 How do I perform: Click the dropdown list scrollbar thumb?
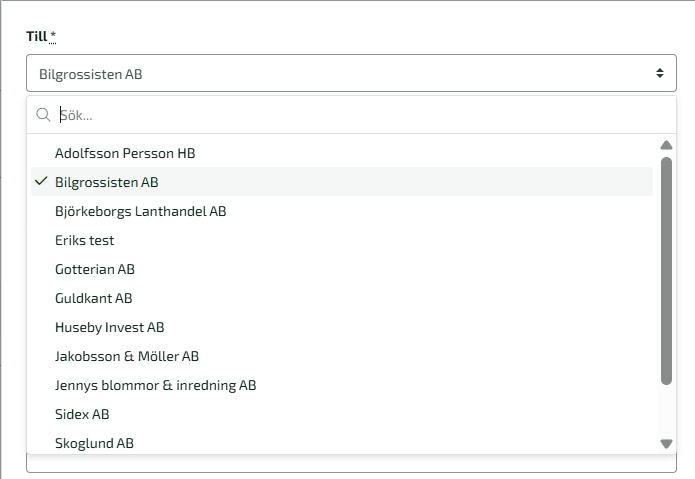(667, 270)
